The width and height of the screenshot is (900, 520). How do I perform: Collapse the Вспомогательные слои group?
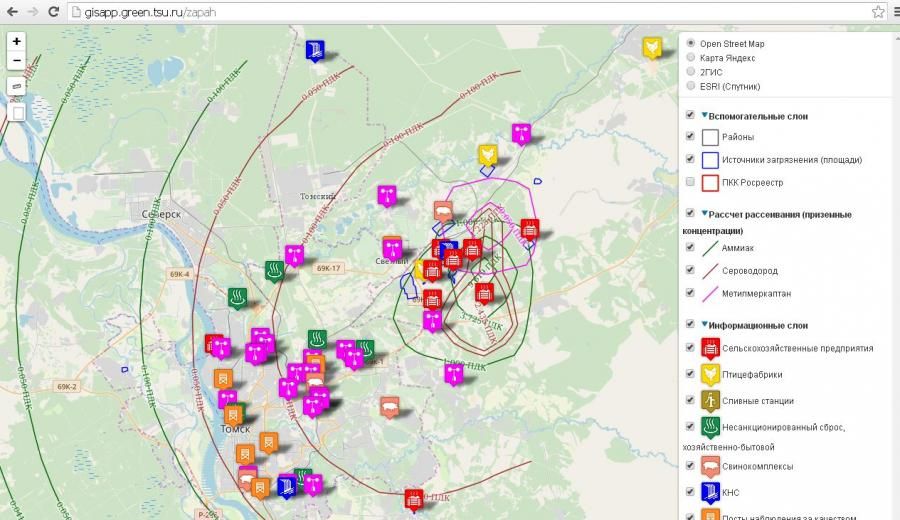tap(704, 115)
